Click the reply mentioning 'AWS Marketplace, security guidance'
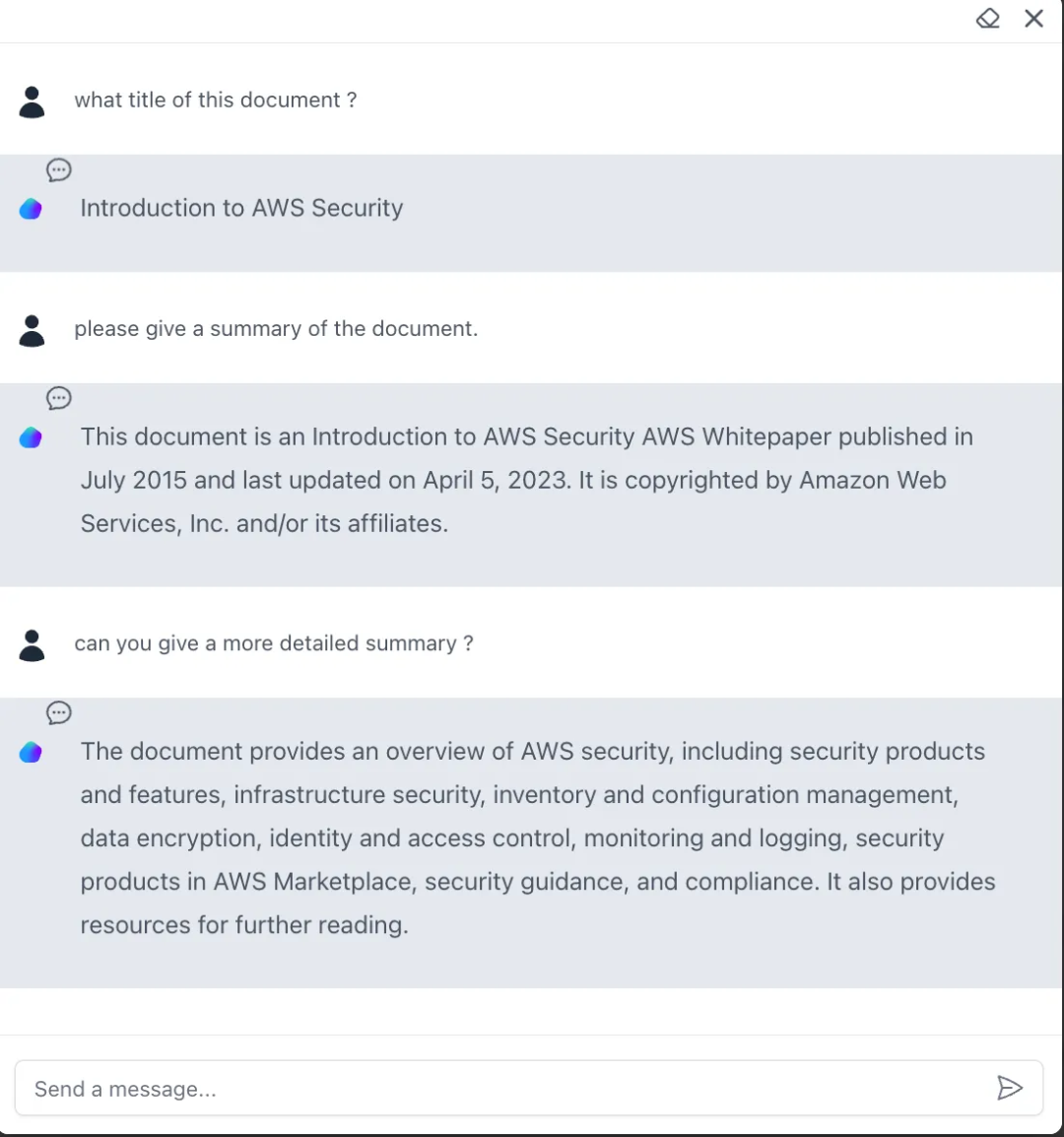 click(538, 838)
